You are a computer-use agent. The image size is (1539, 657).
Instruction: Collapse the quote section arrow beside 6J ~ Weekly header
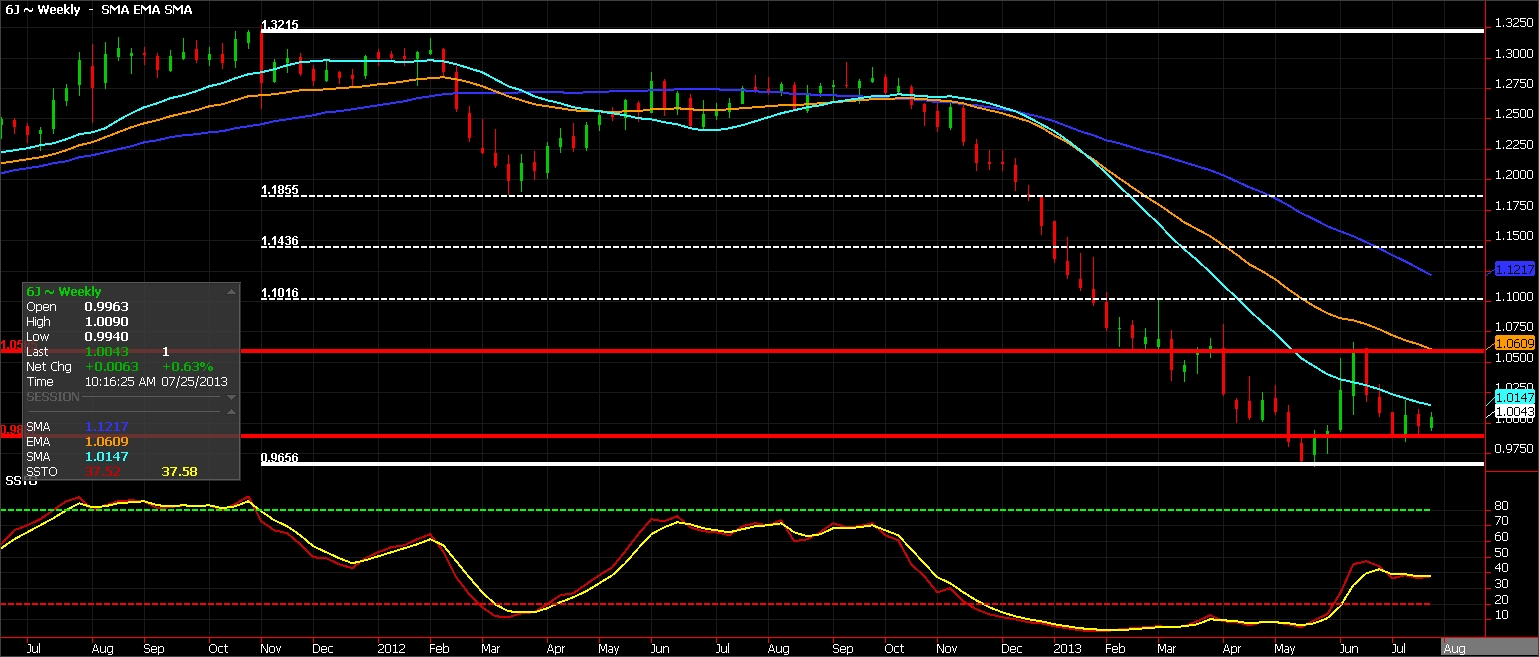[231, 291]
